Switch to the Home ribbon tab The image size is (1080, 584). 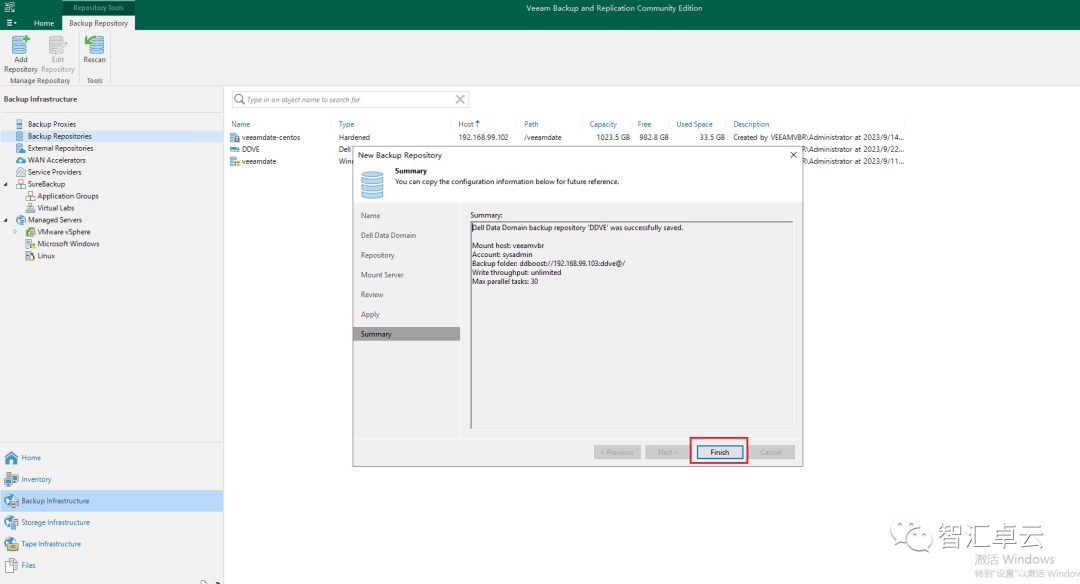click(43, 22)
